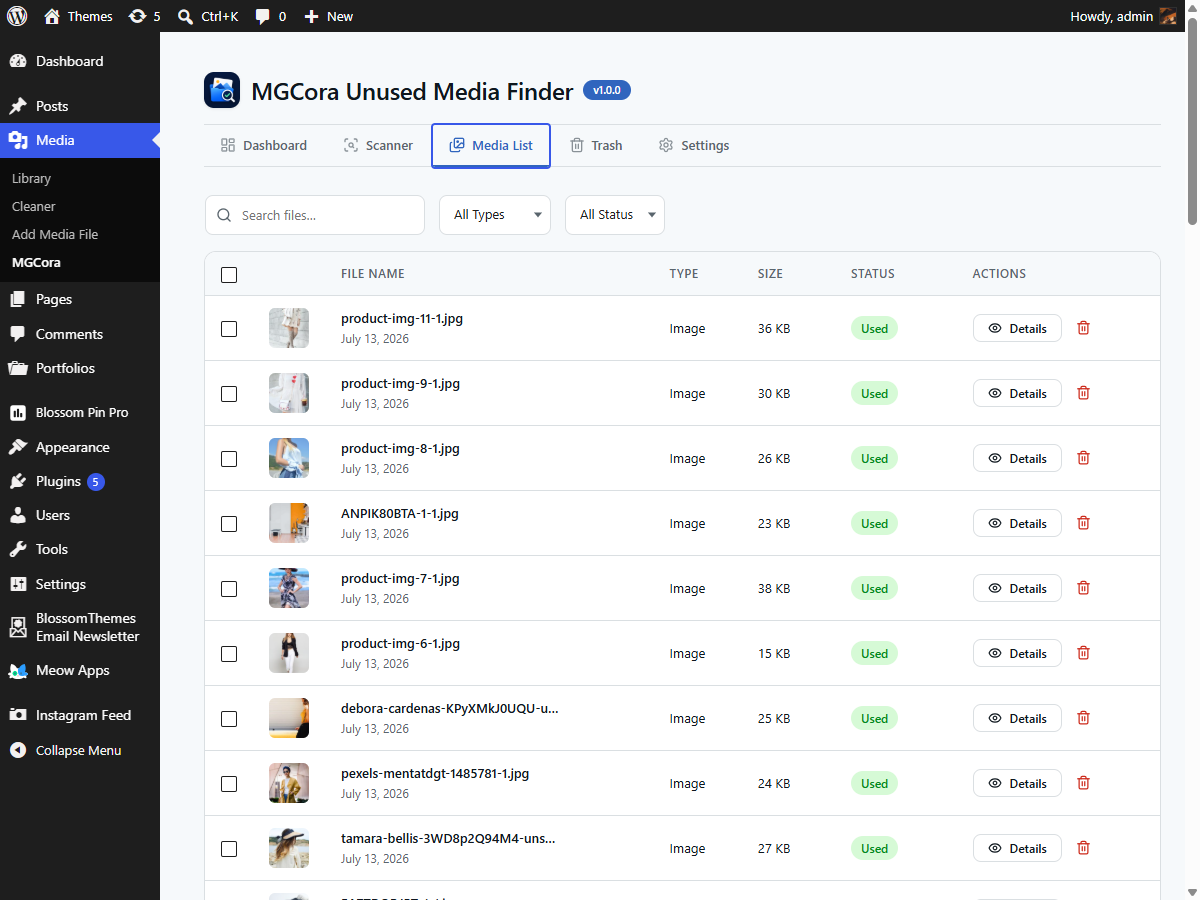Delete tamara-bellis file with trash icon

1083,848
